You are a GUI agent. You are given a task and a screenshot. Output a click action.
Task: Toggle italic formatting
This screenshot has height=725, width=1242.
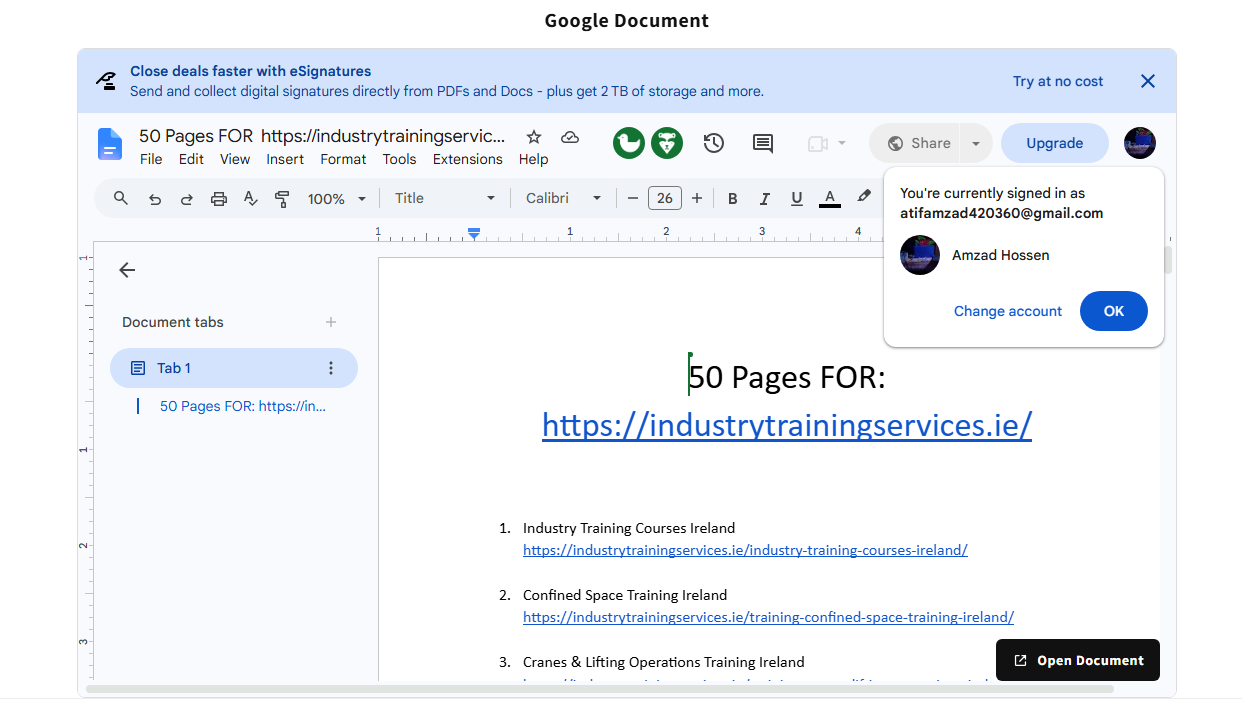tap(765, 199)
